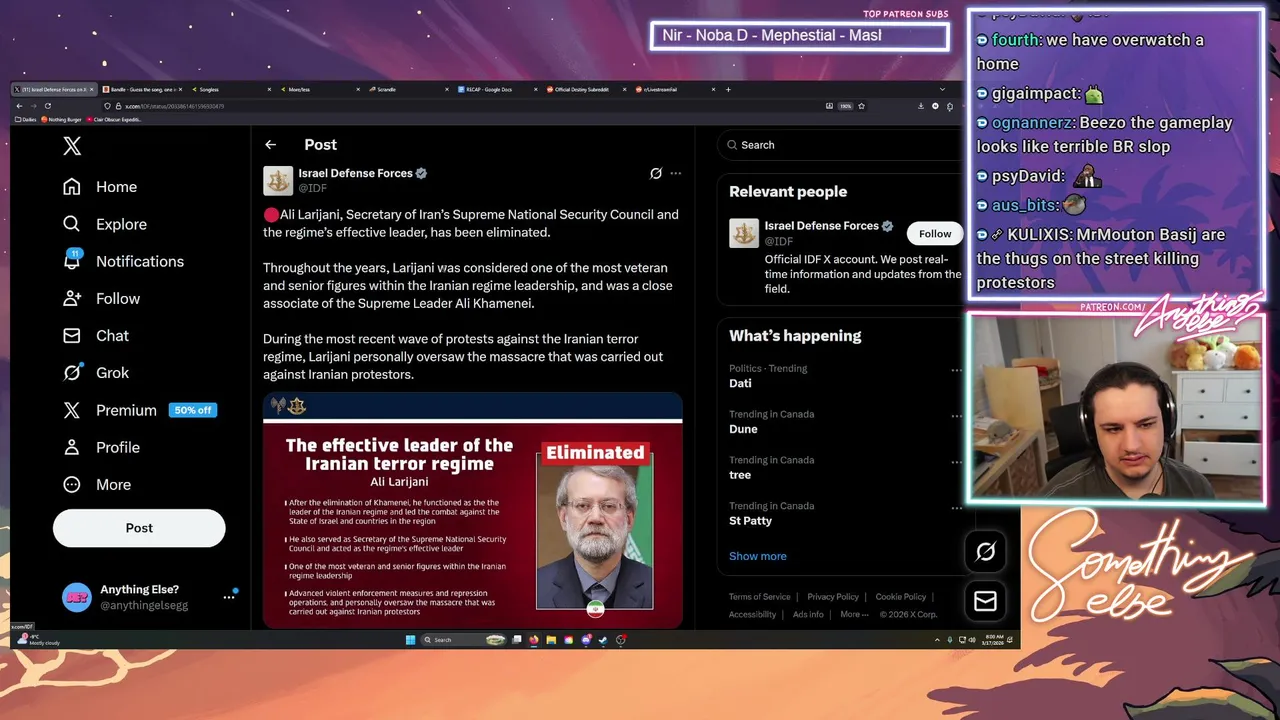Open options dots for Dune trend
This screenshot has height=720, width=1280.
[956, 416]
